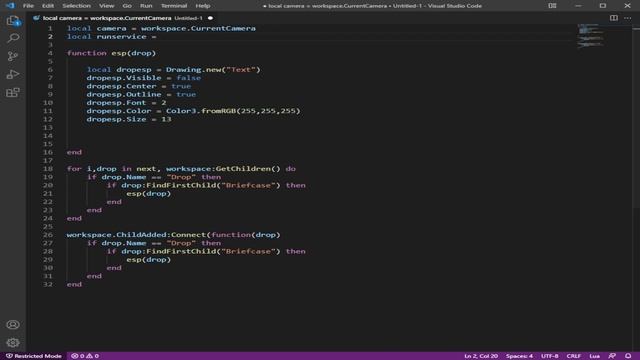Screen dimensions: 640x360
Task: Click the Split Editor Right icon
Action: [613, 18]
